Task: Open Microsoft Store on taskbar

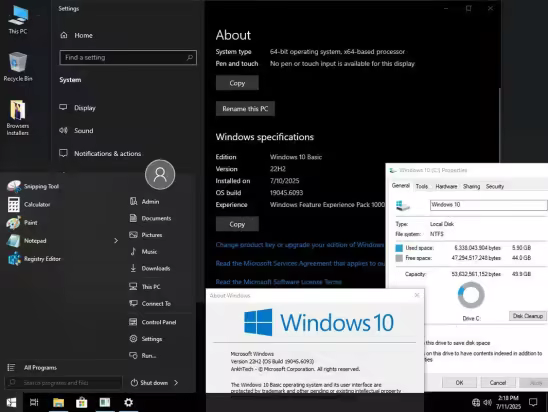Action: 81,403
